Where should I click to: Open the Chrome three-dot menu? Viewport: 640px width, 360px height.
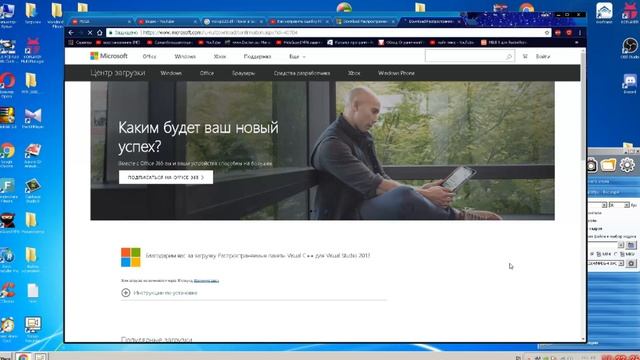(580, 32)
